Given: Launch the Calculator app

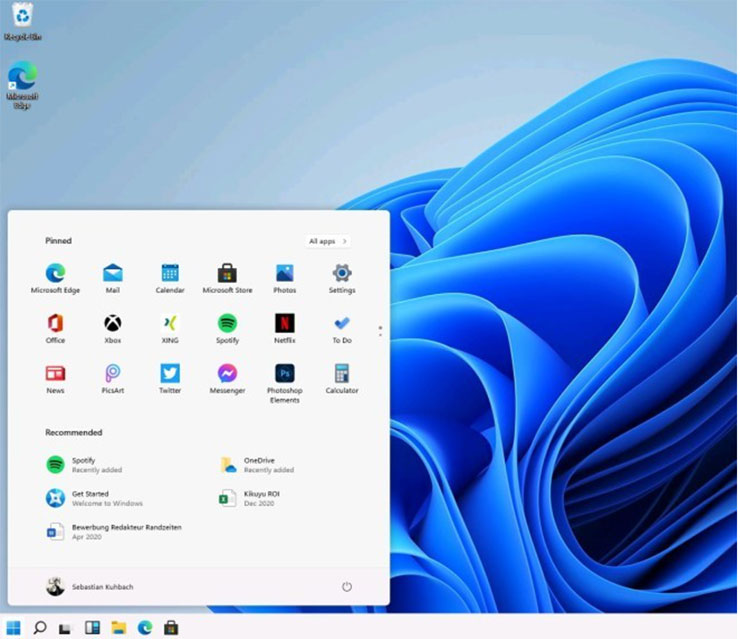Looking at the screenshot, I should tap(342, 379).
